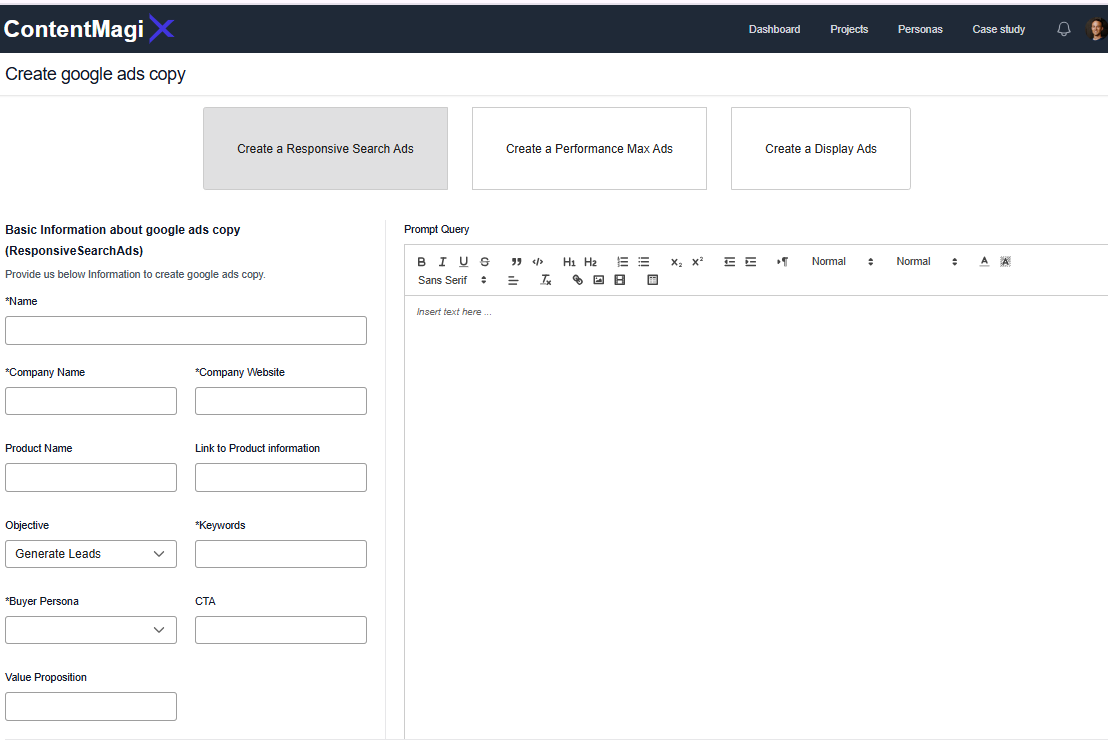Apply Heading 1 style
This screenshot has width=1108, height=747.
tap(569, 261)
